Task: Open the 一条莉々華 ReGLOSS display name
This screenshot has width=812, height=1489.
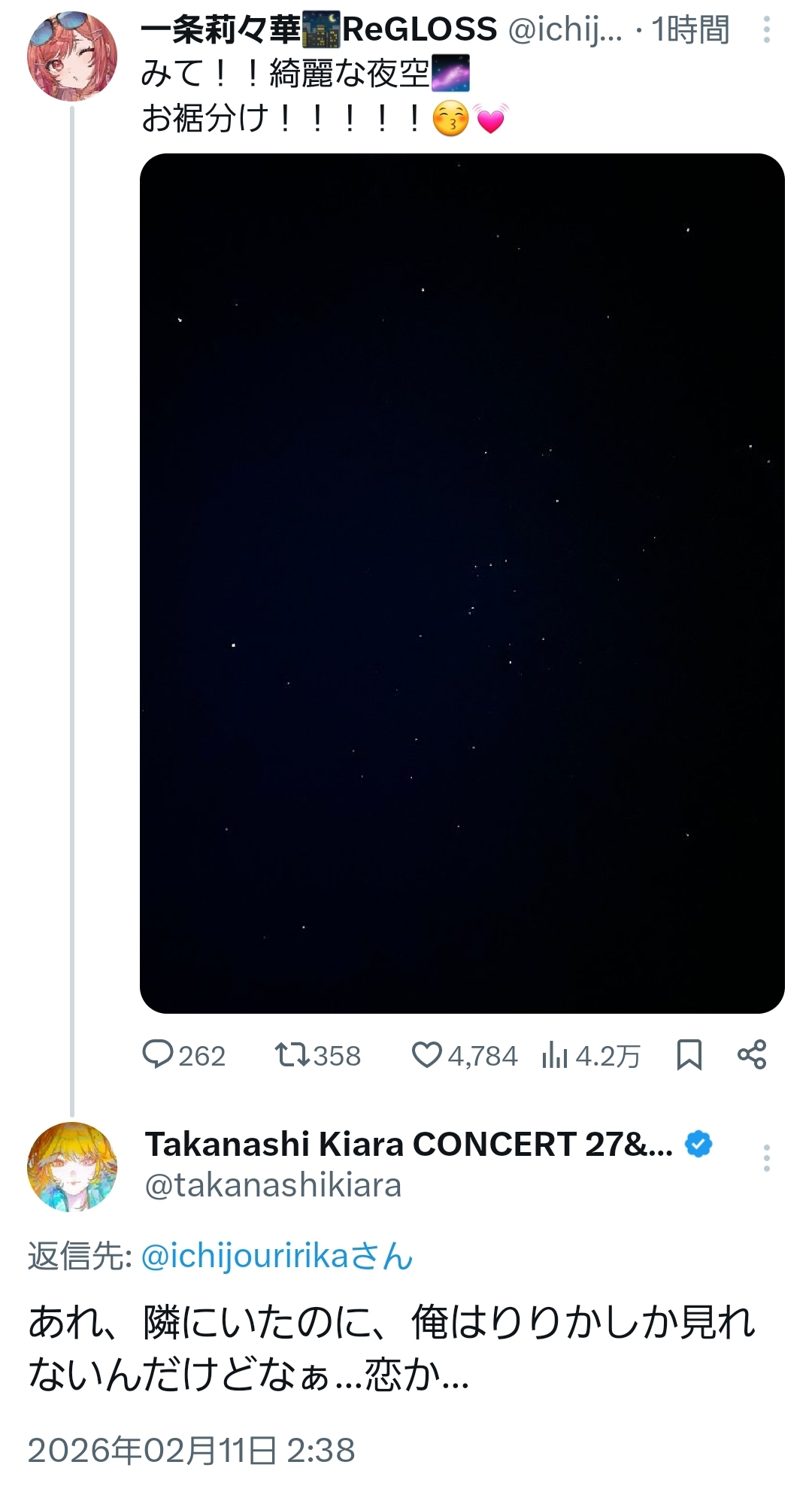Action: coord(319,29)
